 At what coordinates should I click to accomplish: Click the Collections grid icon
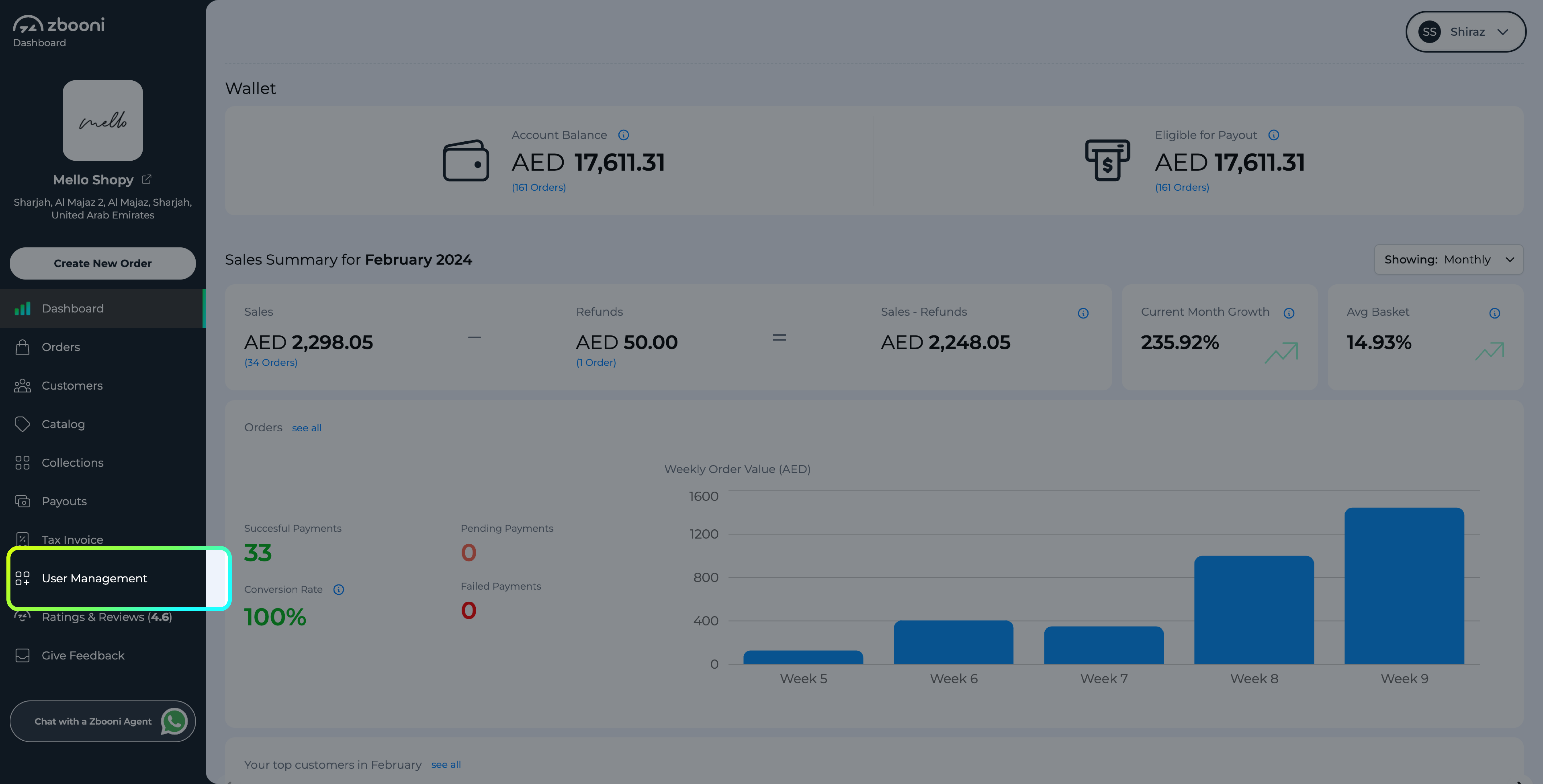pyautogui.click(x=22, y=462)
